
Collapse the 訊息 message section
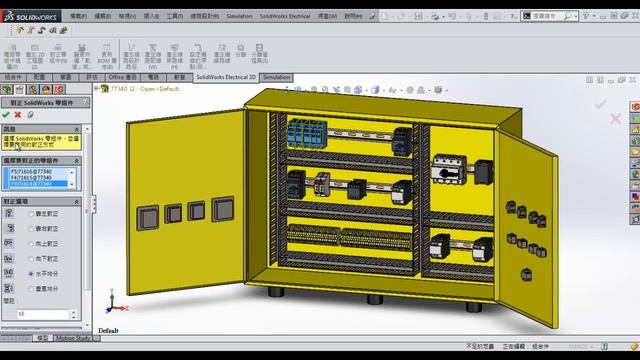[x=77, y=129]
